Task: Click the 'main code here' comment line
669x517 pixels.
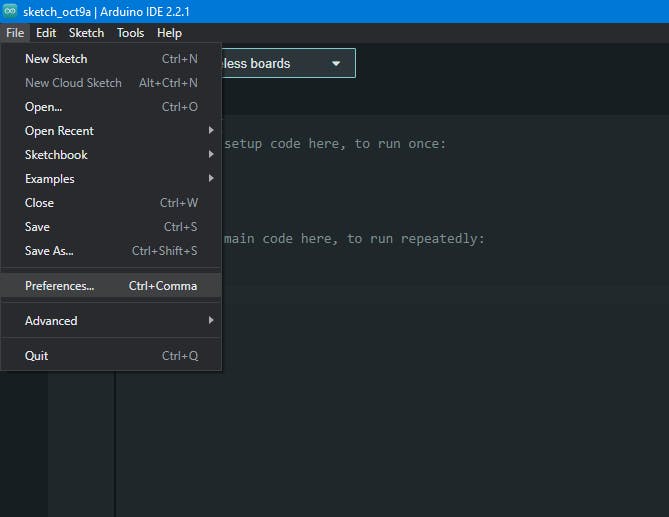Action: click(354, 238)
